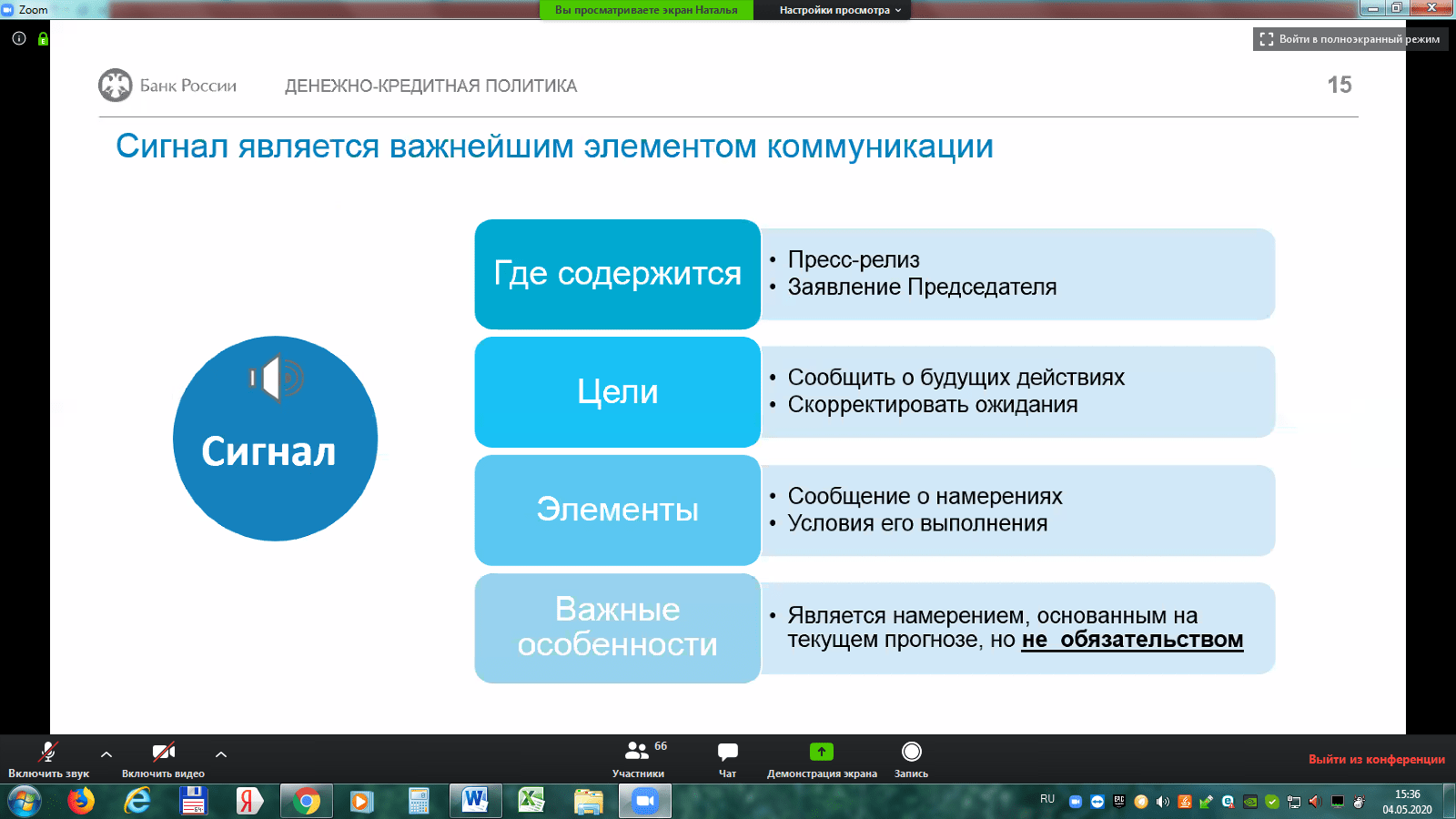Image resolution: width=1456 pixels, height=819 pixels.
Task: Open Windows Explorer folder taskbar icon
Action: (x=589, y=801)
